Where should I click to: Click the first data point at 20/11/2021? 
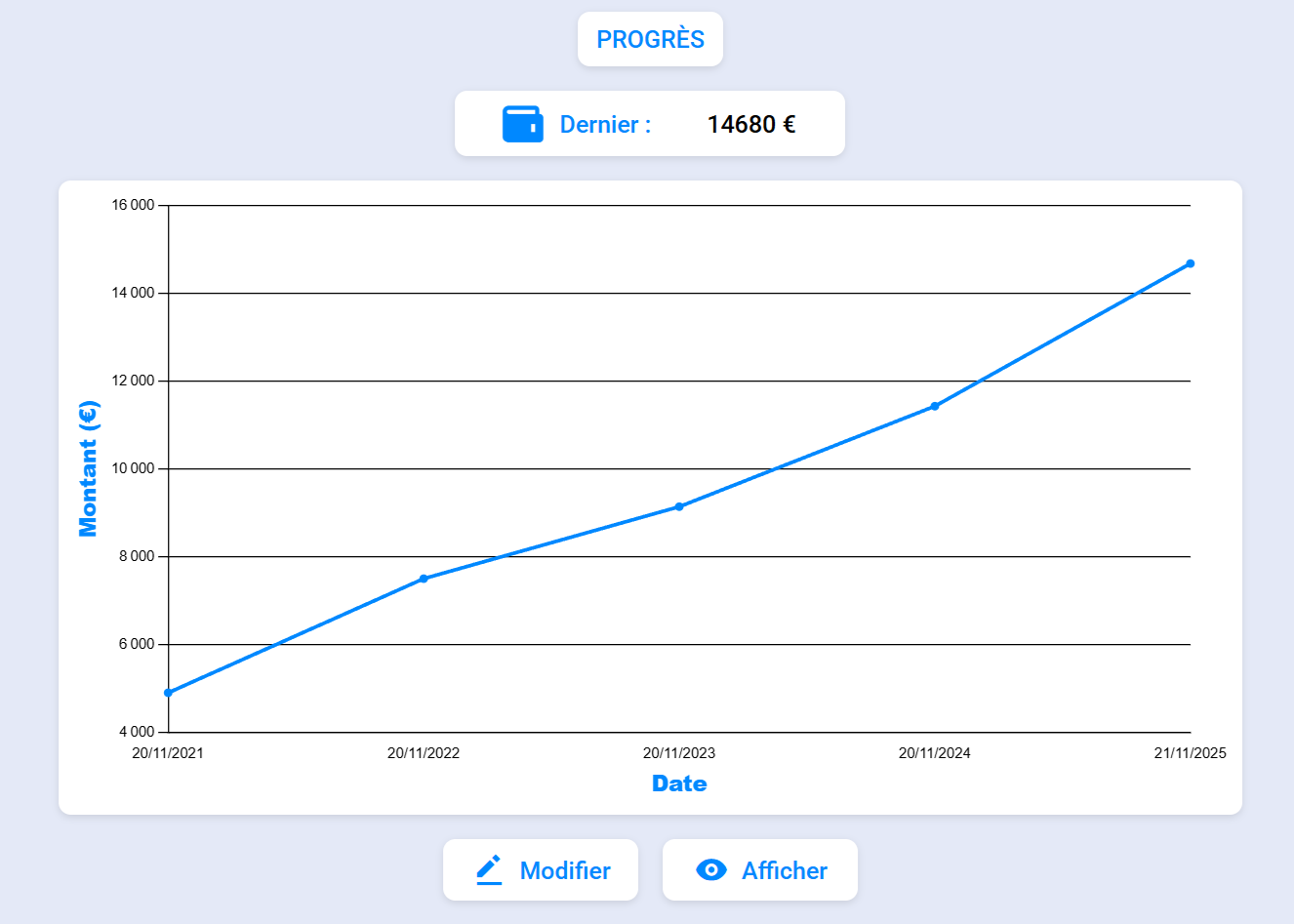click(x=169, y=692)
